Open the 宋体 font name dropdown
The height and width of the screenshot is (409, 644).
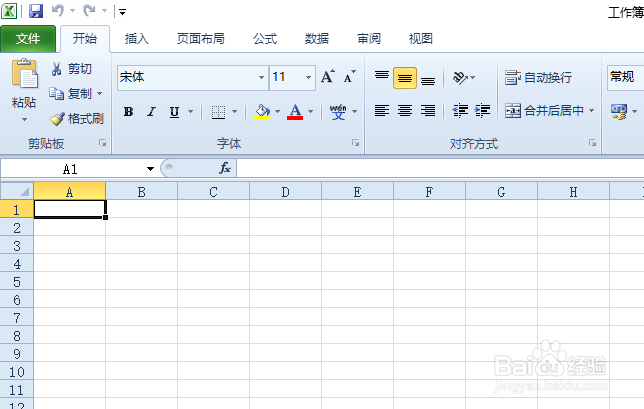(261, 77)
